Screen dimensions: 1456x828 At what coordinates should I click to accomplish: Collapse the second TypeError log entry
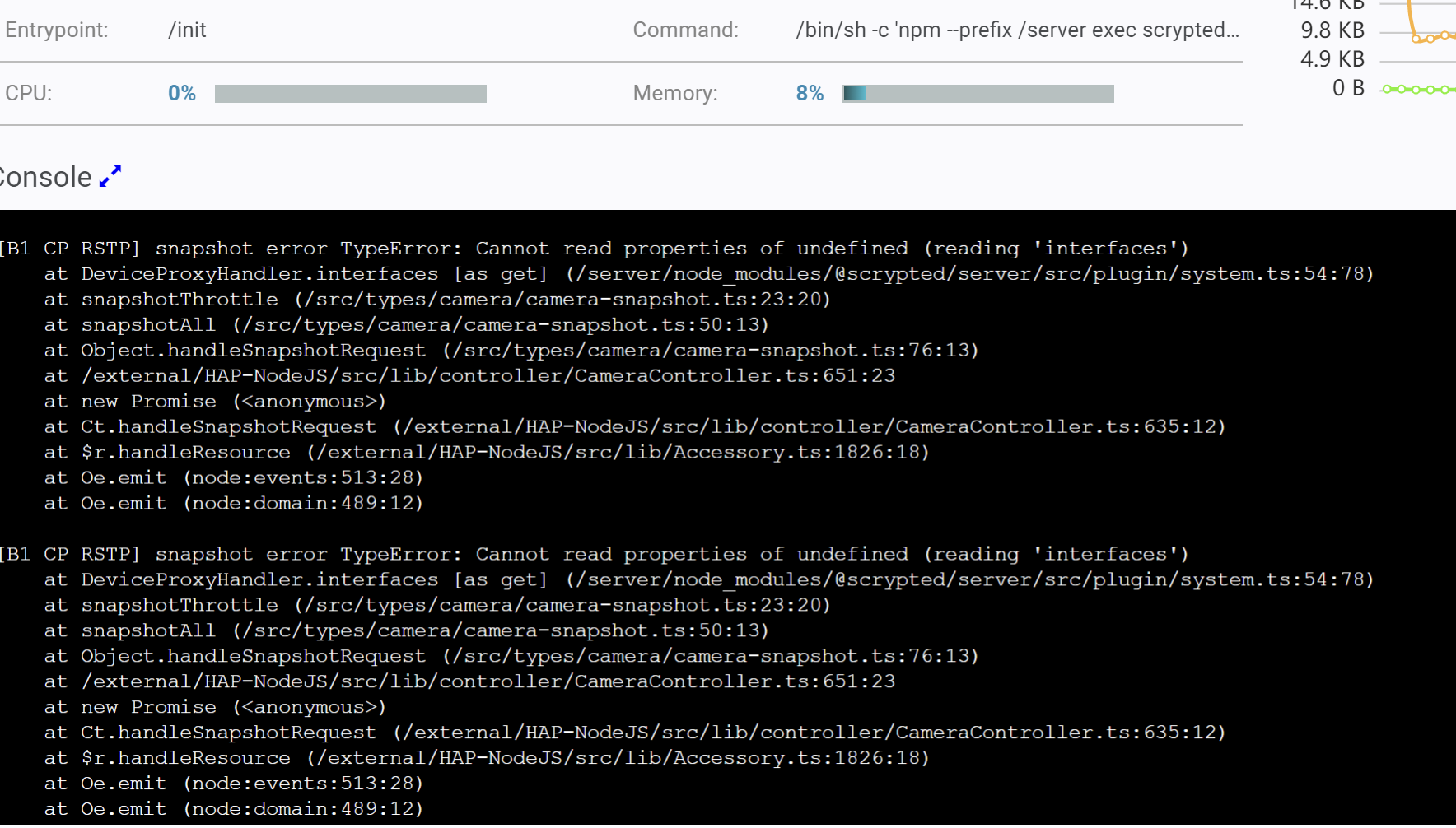point(593,554)
